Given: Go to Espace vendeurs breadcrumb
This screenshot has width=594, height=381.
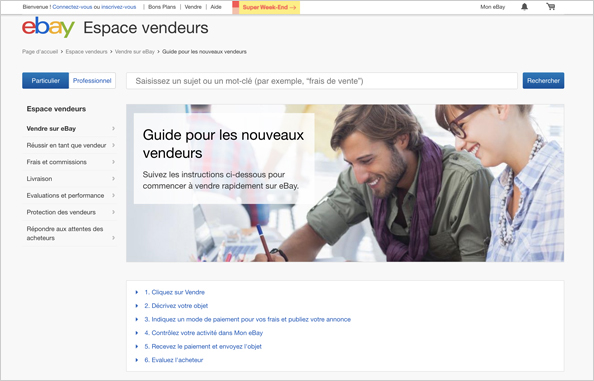Looking at the screenshot, I should coord(86,52).
